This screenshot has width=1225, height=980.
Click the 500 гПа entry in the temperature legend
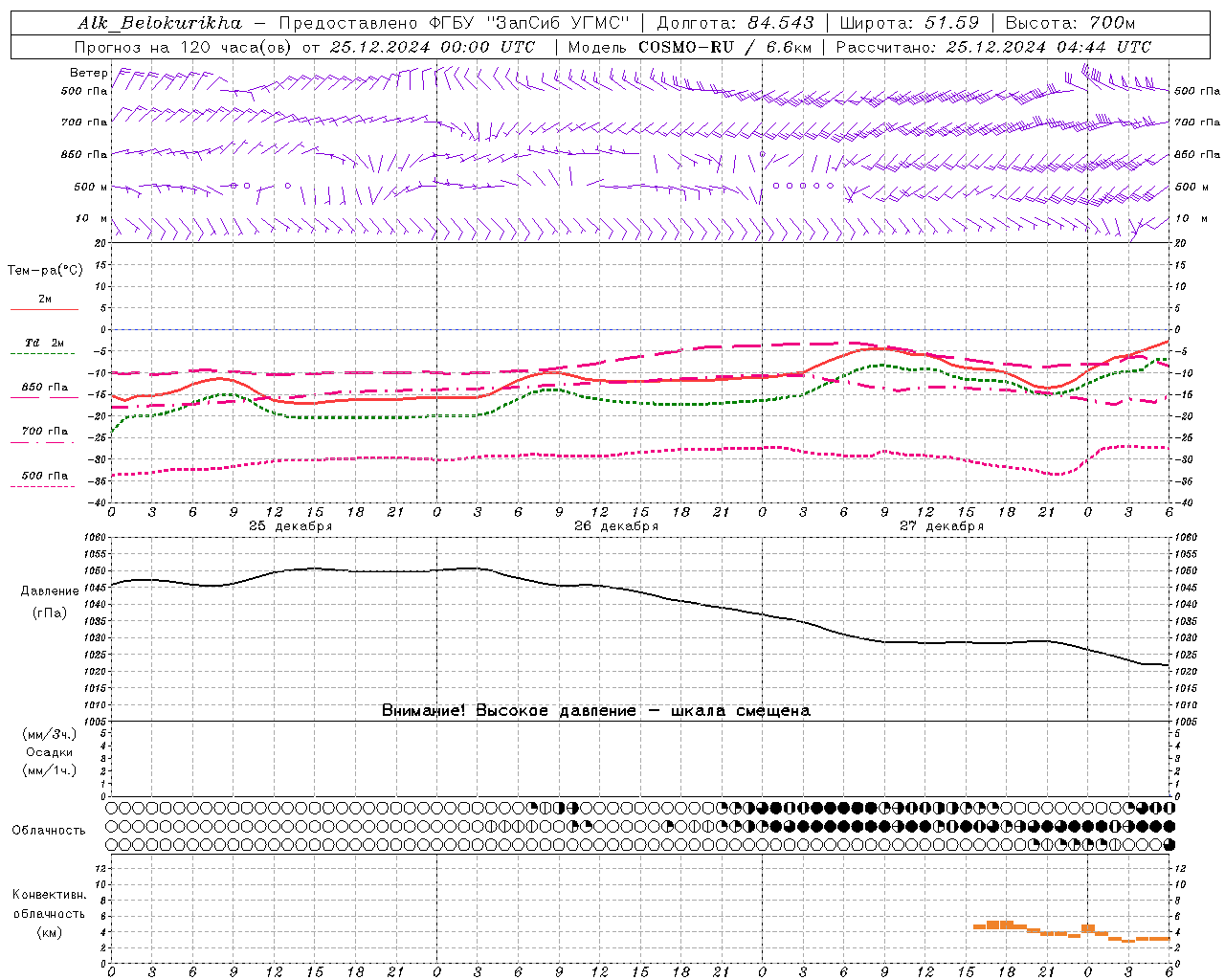point(45,476)
